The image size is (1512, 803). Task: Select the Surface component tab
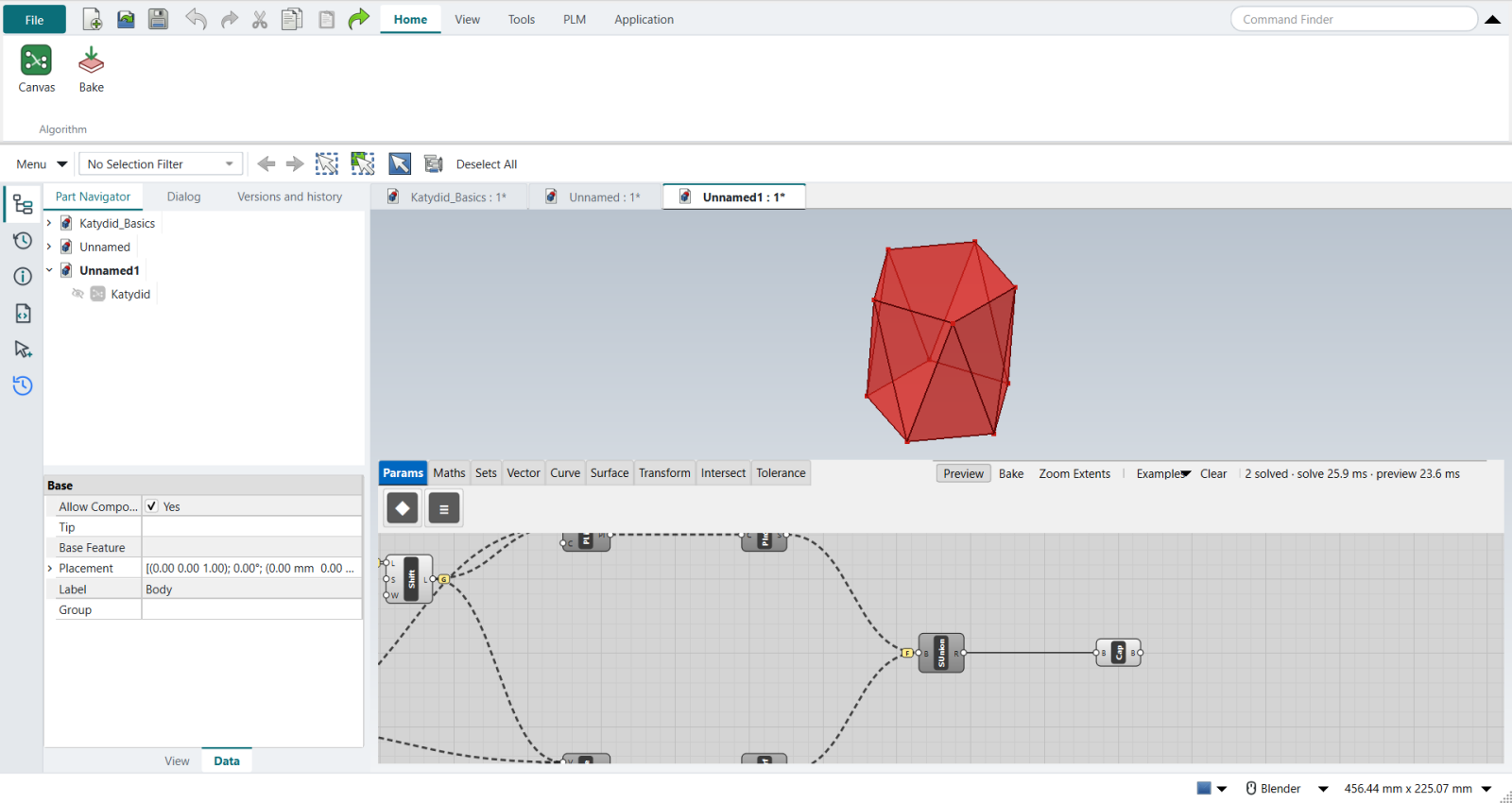tap(610, 473)
